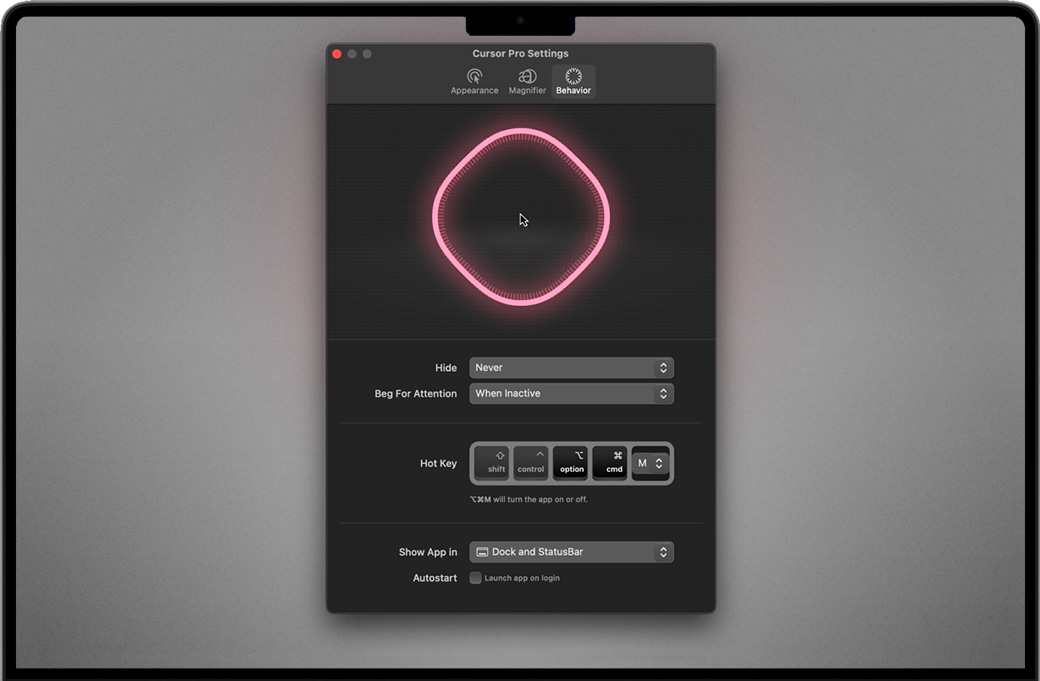Open the Hide dropdown set to Never
Image resolution: width=1040 pixels, height=681 pixels.
[571, 368]
